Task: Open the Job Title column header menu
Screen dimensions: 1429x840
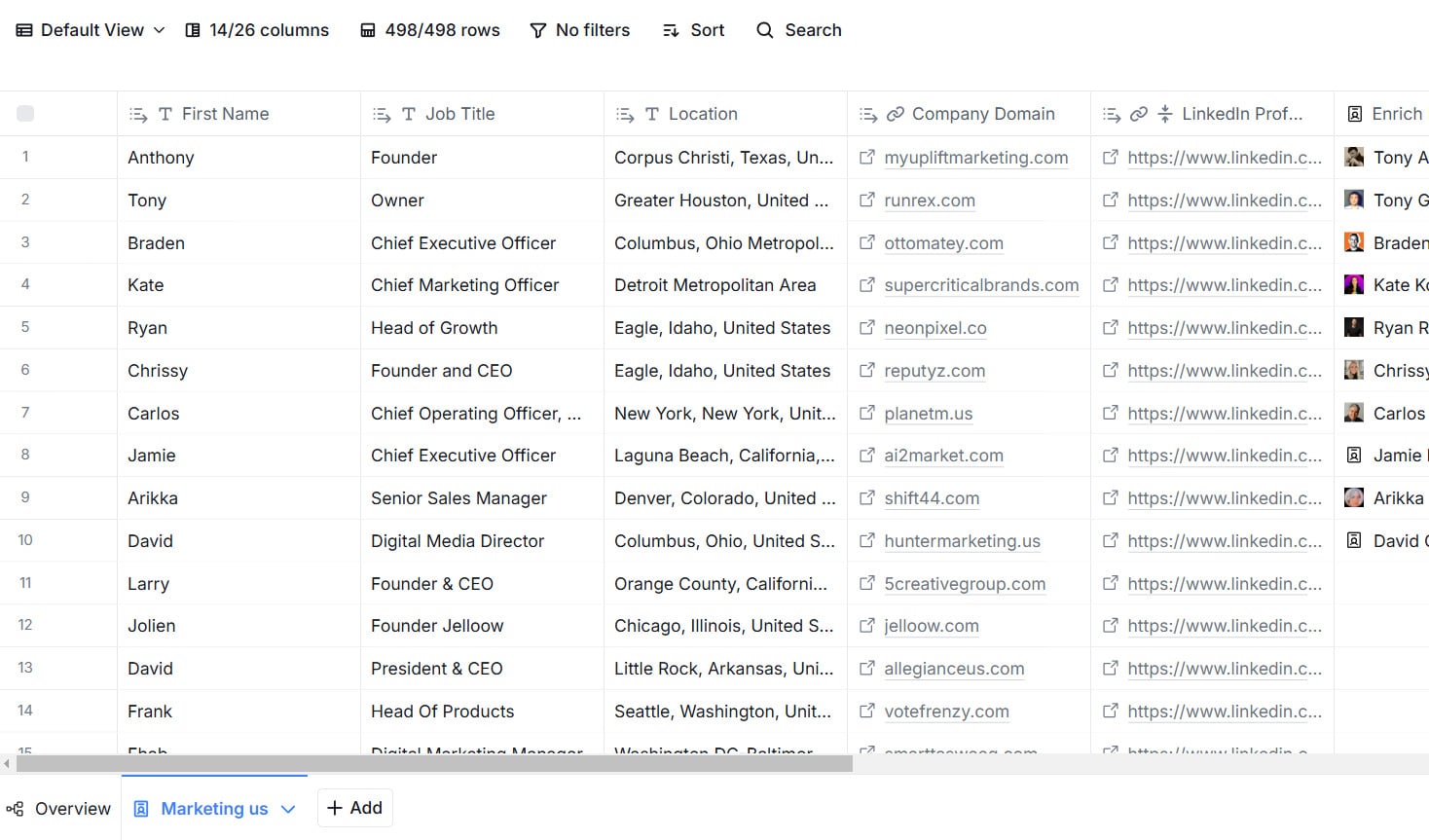Action: pyautogui.click(x=383, y=115)
